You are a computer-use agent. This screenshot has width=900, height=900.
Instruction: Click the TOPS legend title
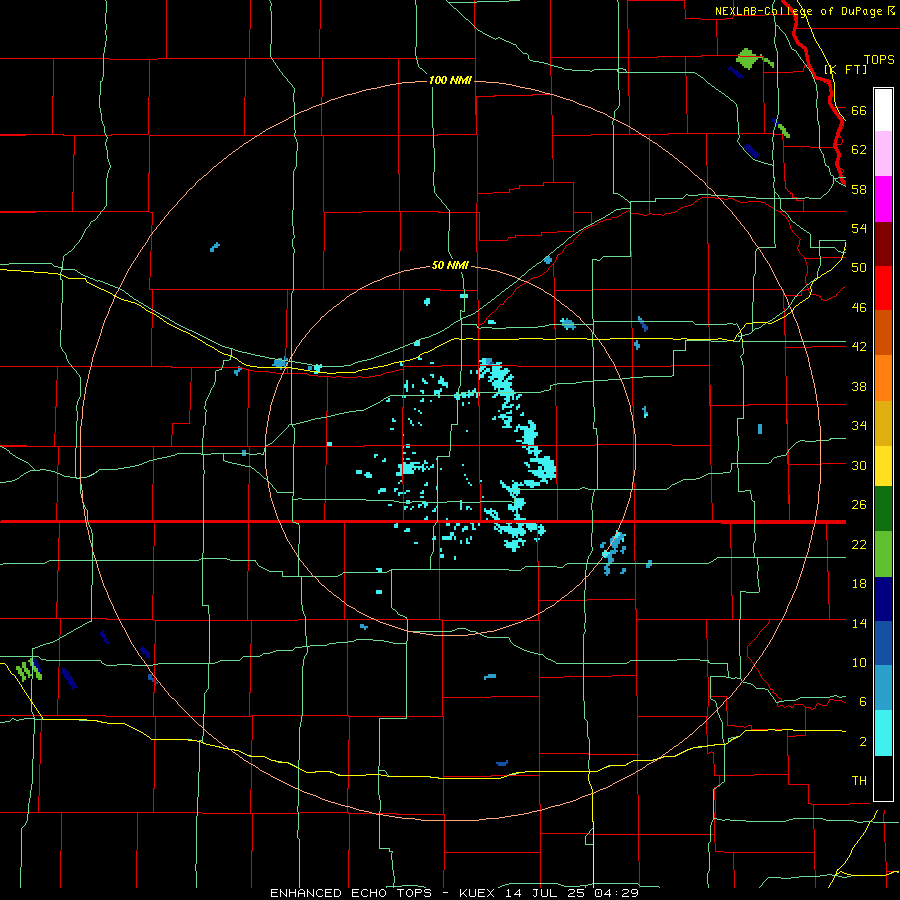[x=879, y=59]
